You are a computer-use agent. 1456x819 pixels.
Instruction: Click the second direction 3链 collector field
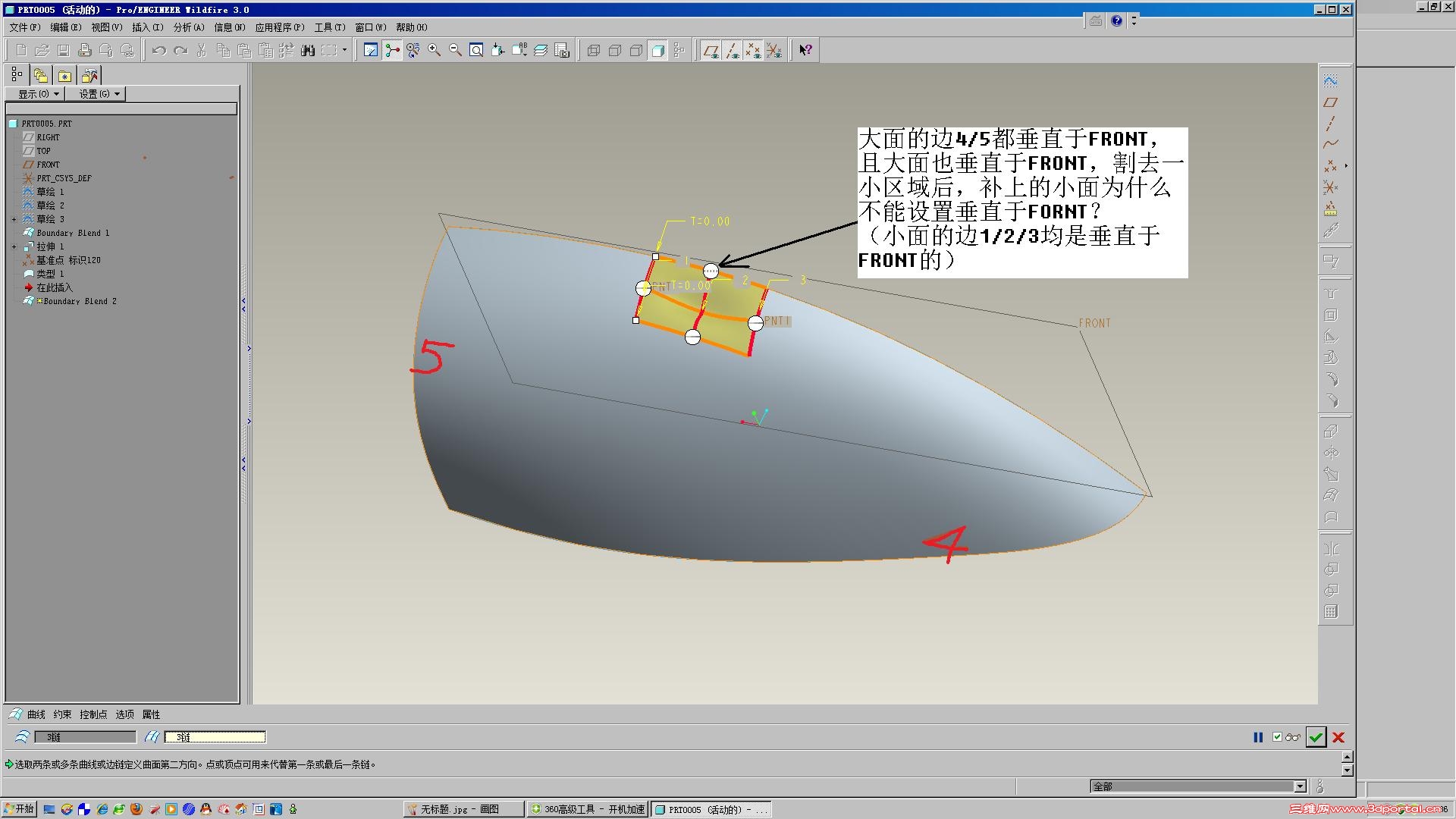pyautogui.click(x=215, y=737)
